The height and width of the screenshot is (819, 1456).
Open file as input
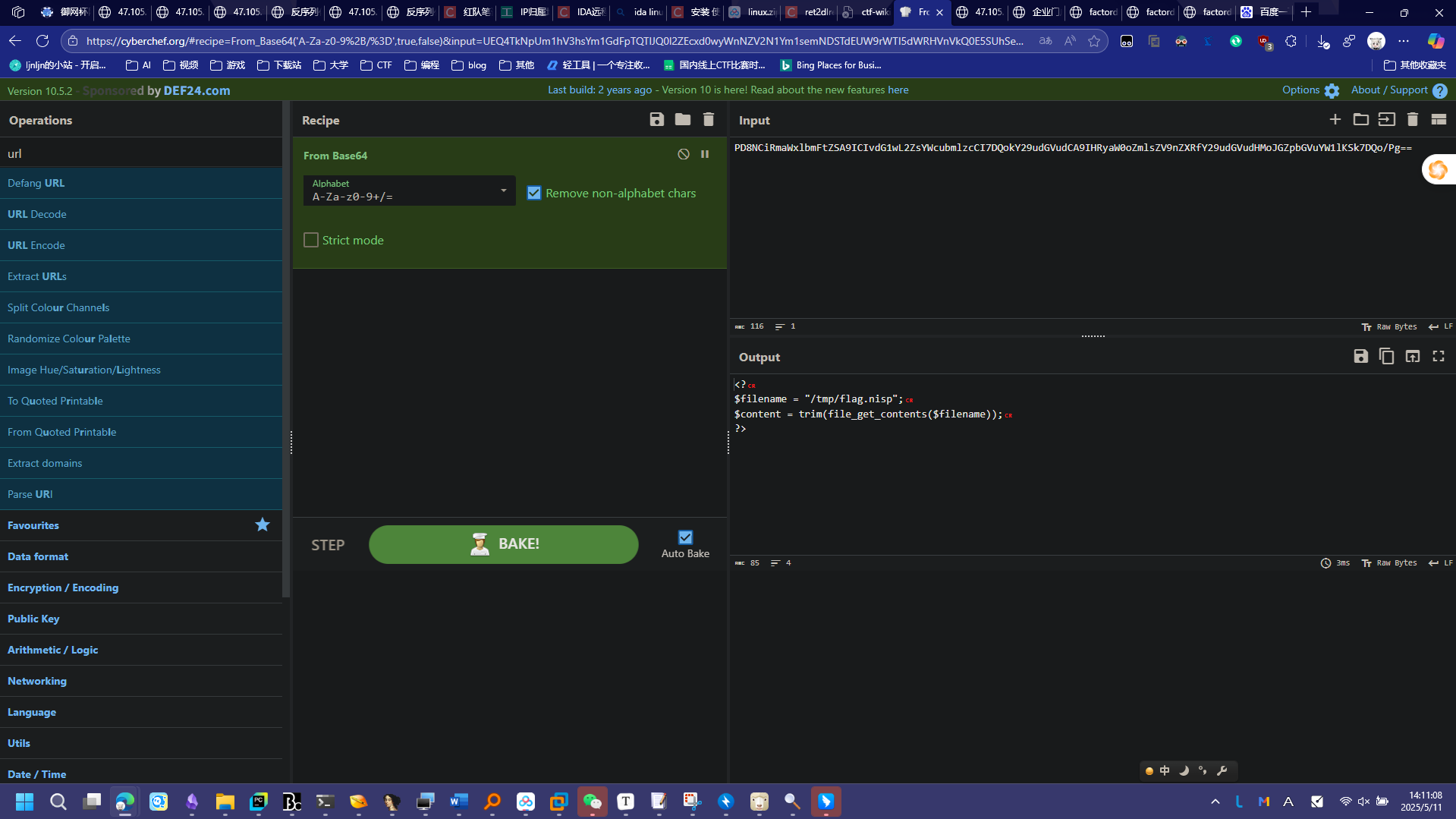[x=1387, y=119]
